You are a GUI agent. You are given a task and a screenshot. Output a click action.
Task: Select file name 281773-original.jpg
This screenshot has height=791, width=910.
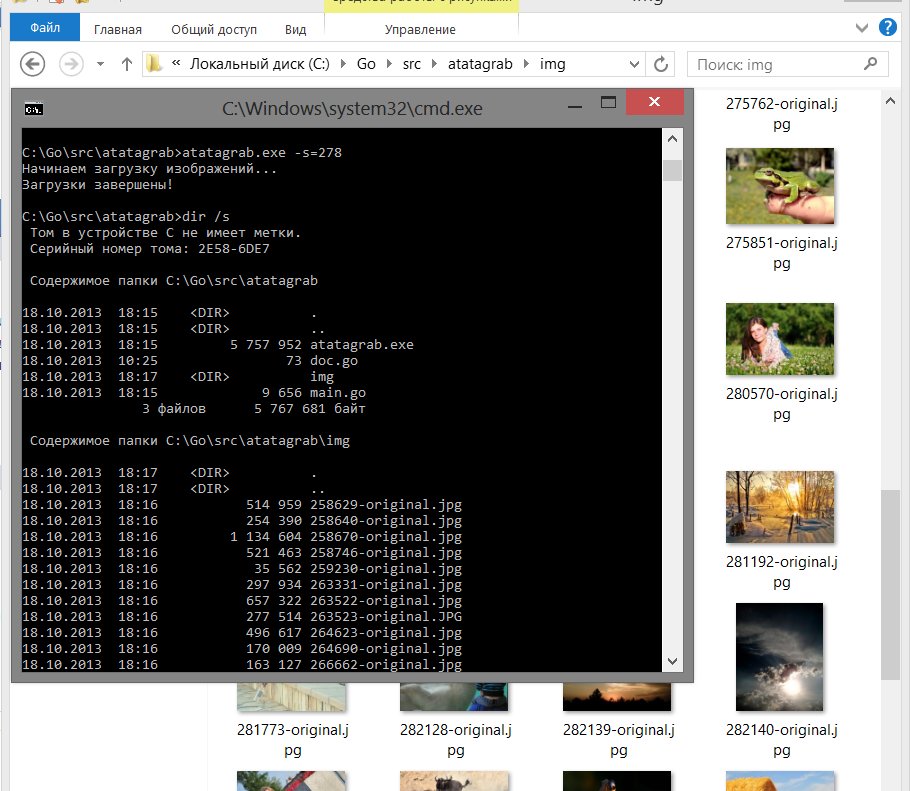(x=292, y=740)
